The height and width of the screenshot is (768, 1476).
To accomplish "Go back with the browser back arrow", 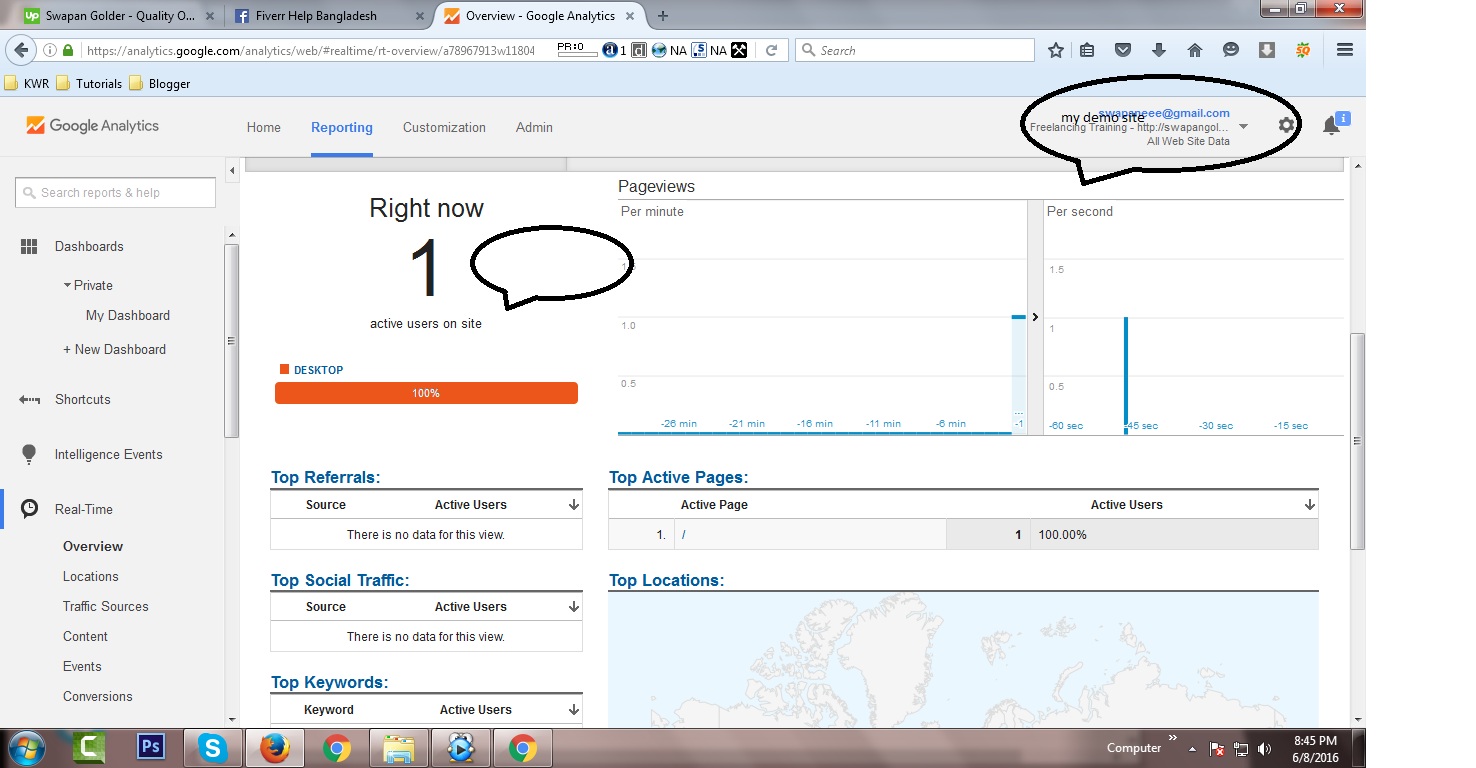I will coord(22,50).
